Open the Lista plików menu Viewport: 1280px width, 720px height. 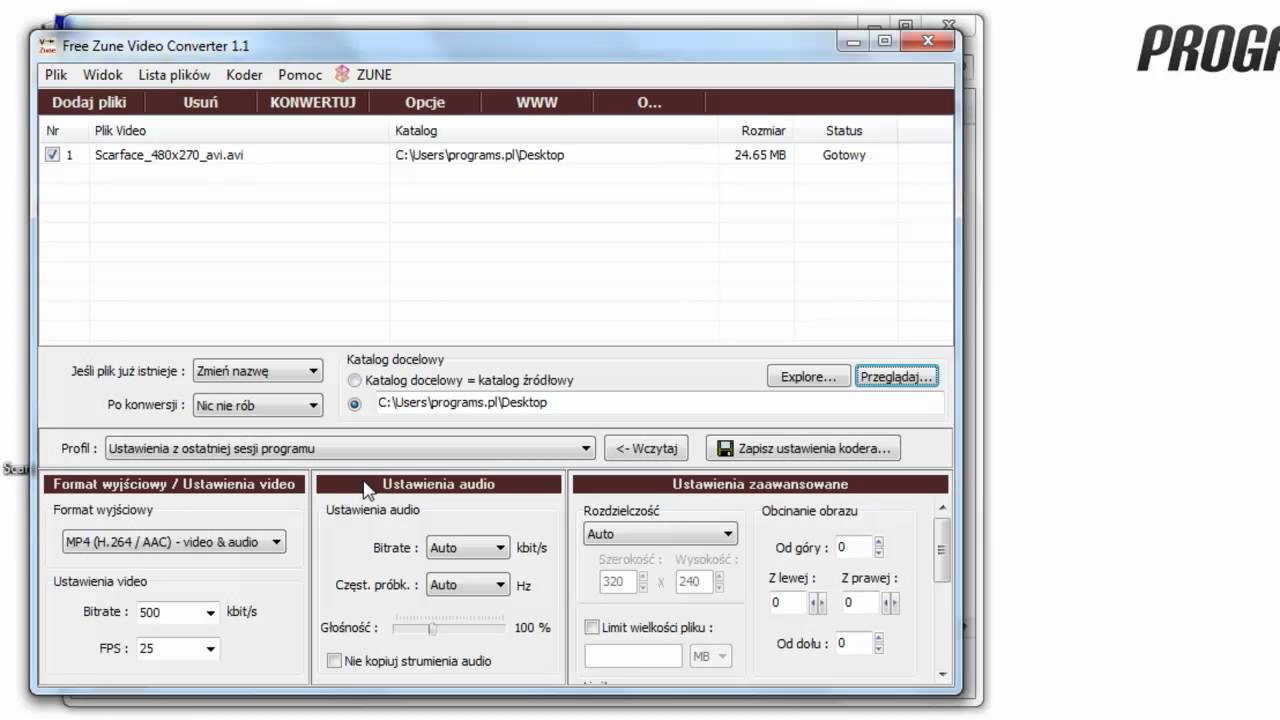coord(174,75)
